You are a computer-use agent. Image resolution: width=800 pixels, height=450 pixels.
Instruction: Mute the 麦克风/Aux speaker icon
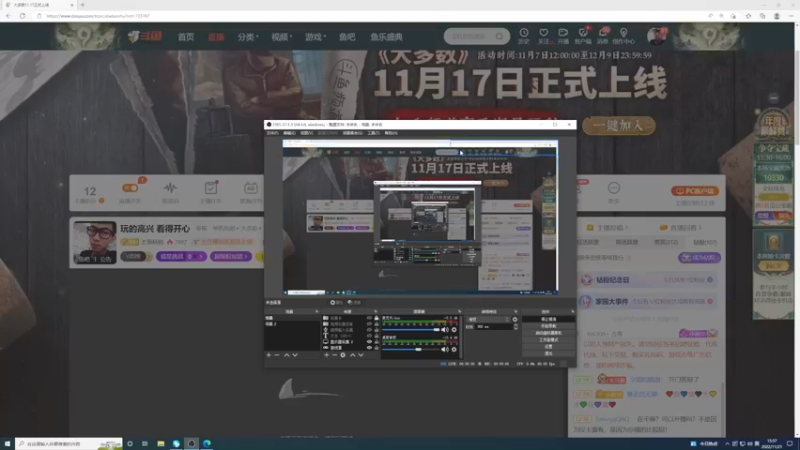coord(445,330)
